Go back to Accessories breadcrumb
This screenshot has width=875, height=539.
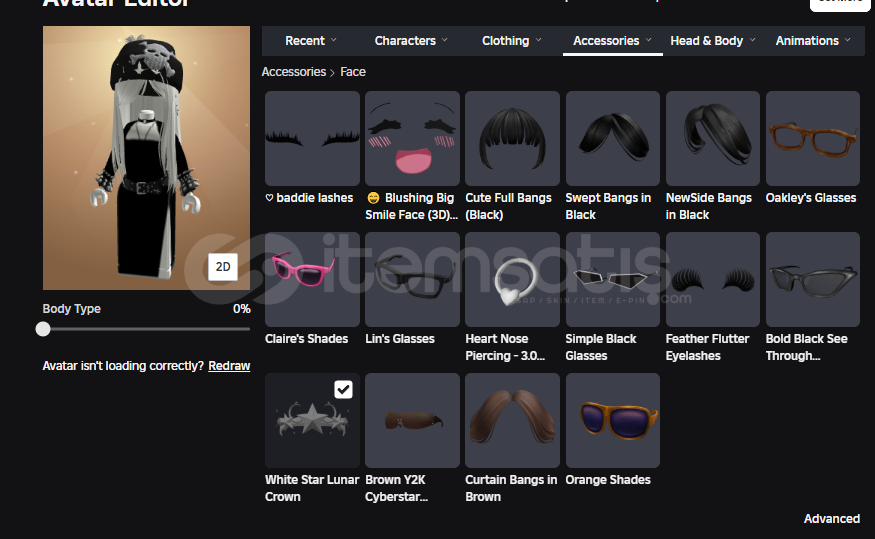point(294,72)
